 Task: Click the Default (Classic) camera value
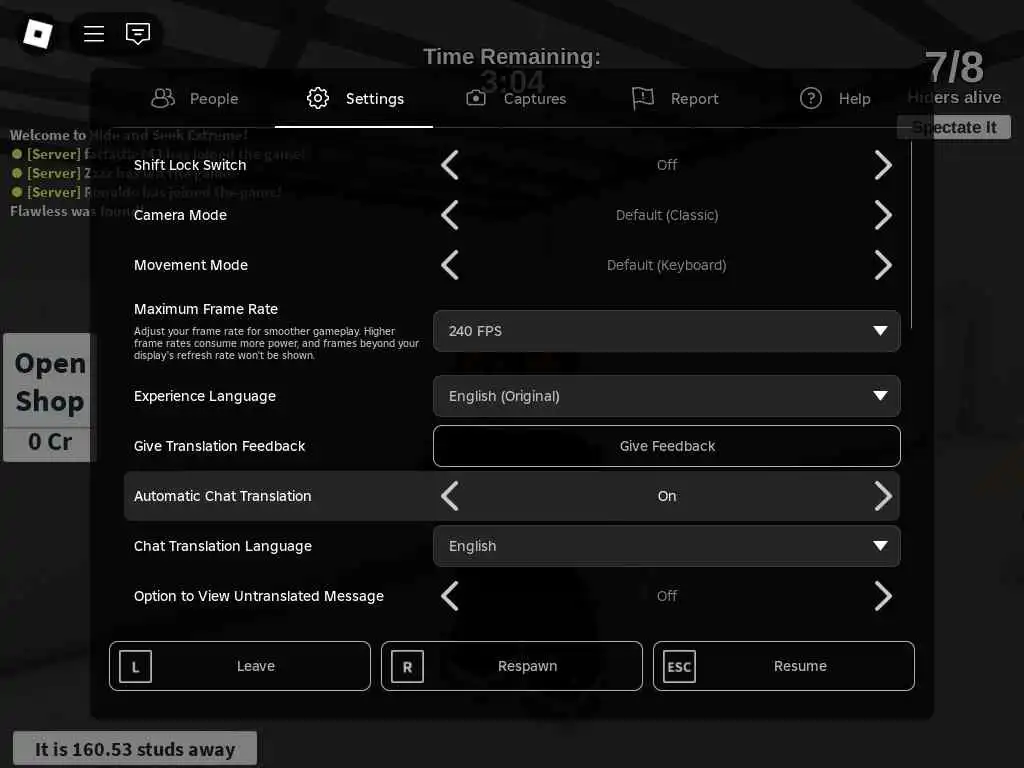[667, 215]
